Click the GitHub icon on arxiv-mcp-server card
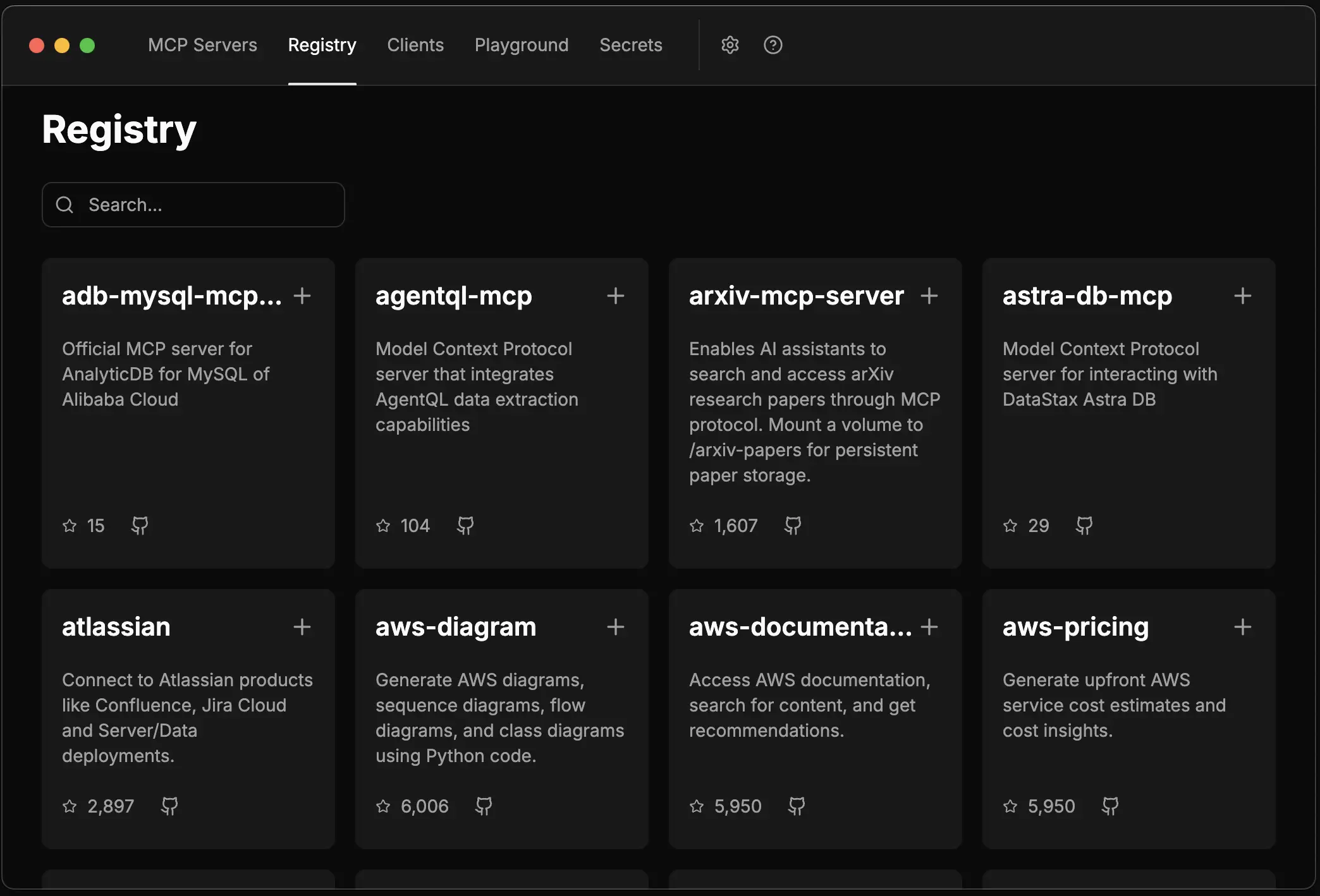Viewport: 1320px width, 896px height. pos(793,525)
